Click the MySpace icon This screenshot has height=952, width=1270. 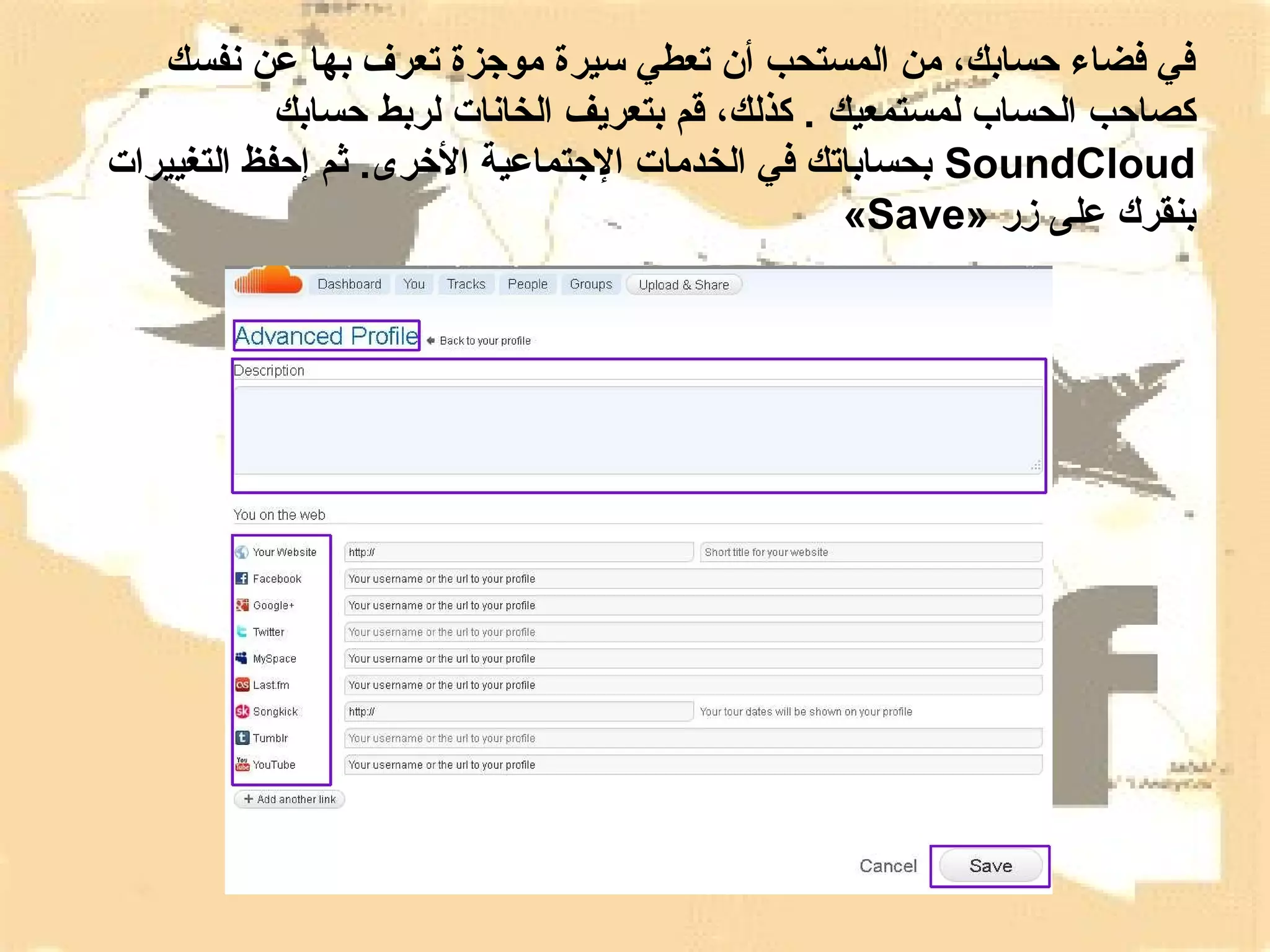242,658
